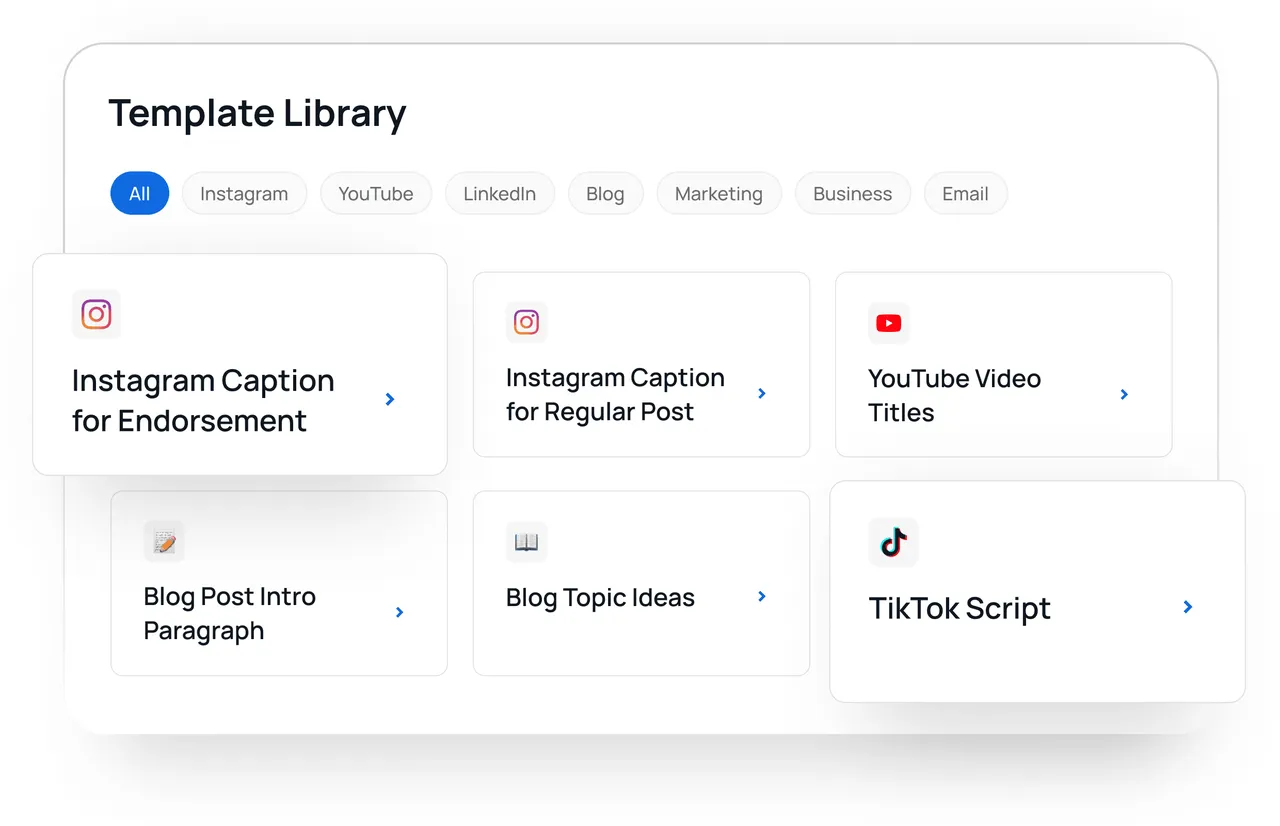This screenshot has height=826, width=1280.
Task: Filter by the Business category
Action: click(853, 193)
